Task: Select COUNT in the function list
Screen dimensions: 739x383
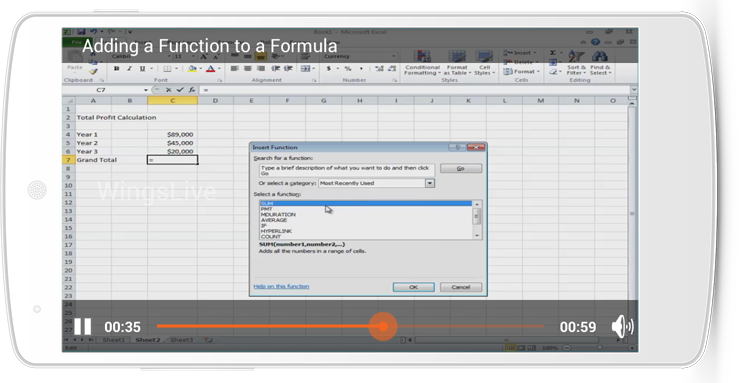Action: pos(271,236)
